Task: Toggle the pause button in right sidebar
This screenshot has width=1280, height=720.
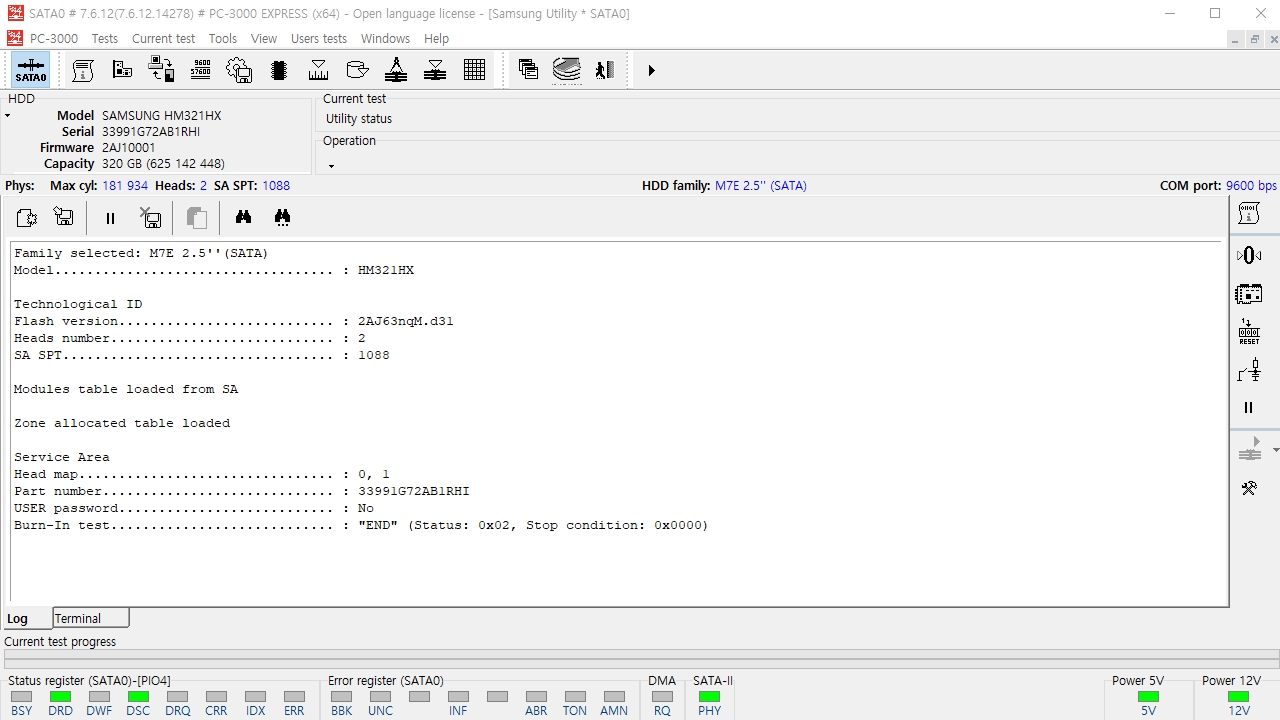Action: (1248, 408)
